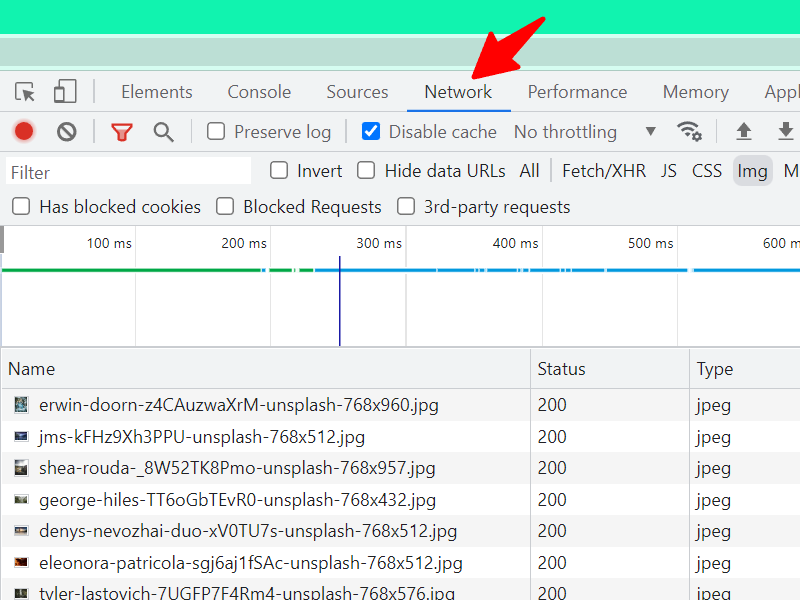This screenshot has width=800, height=600.
Task: Check Hide data URLs checkbox
Action: (x=366, y=170)
